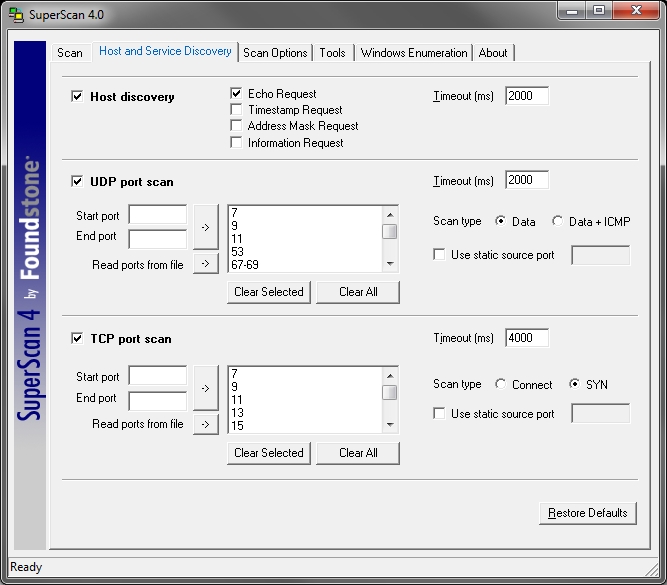Select port 9 in TCP list
Viewport: 667px width, 585px height.
[x=306, y=386]
